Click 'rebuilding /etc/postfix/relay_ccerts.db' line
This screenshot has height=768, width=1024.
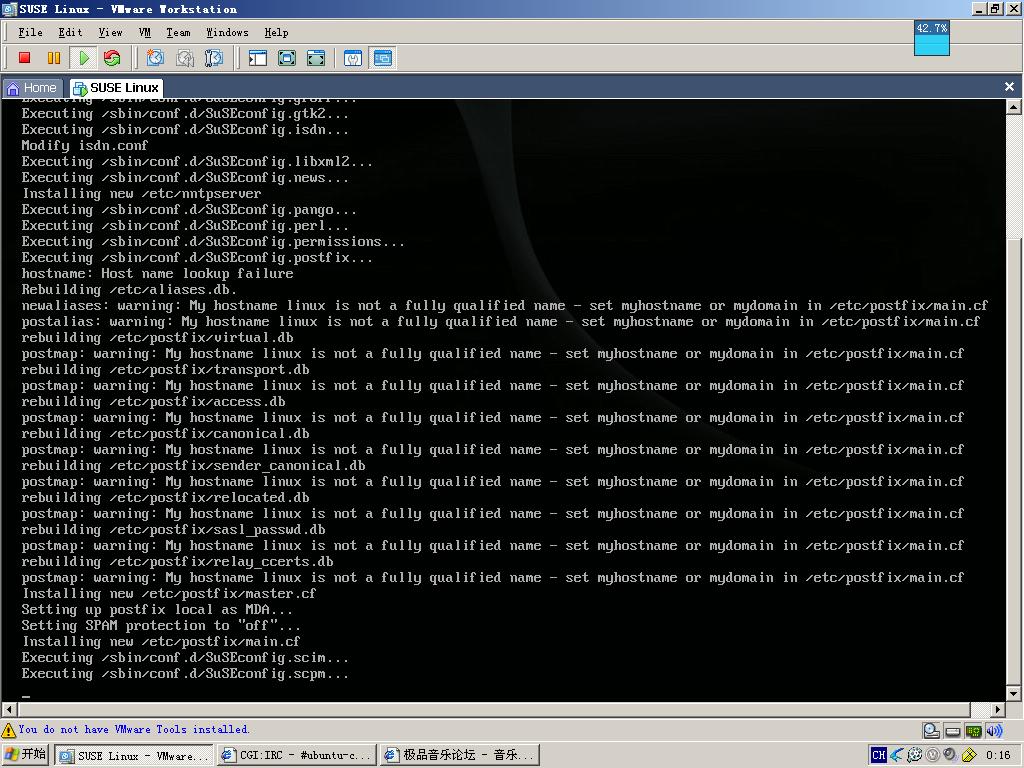[x=178, y=562]
